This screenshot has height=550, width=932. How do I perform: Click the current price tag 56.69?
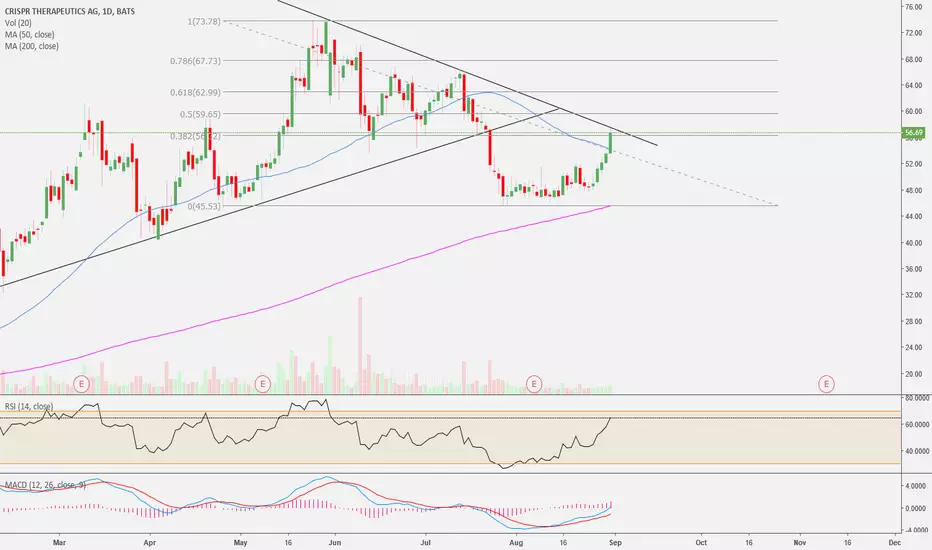[x=913, y=133]
